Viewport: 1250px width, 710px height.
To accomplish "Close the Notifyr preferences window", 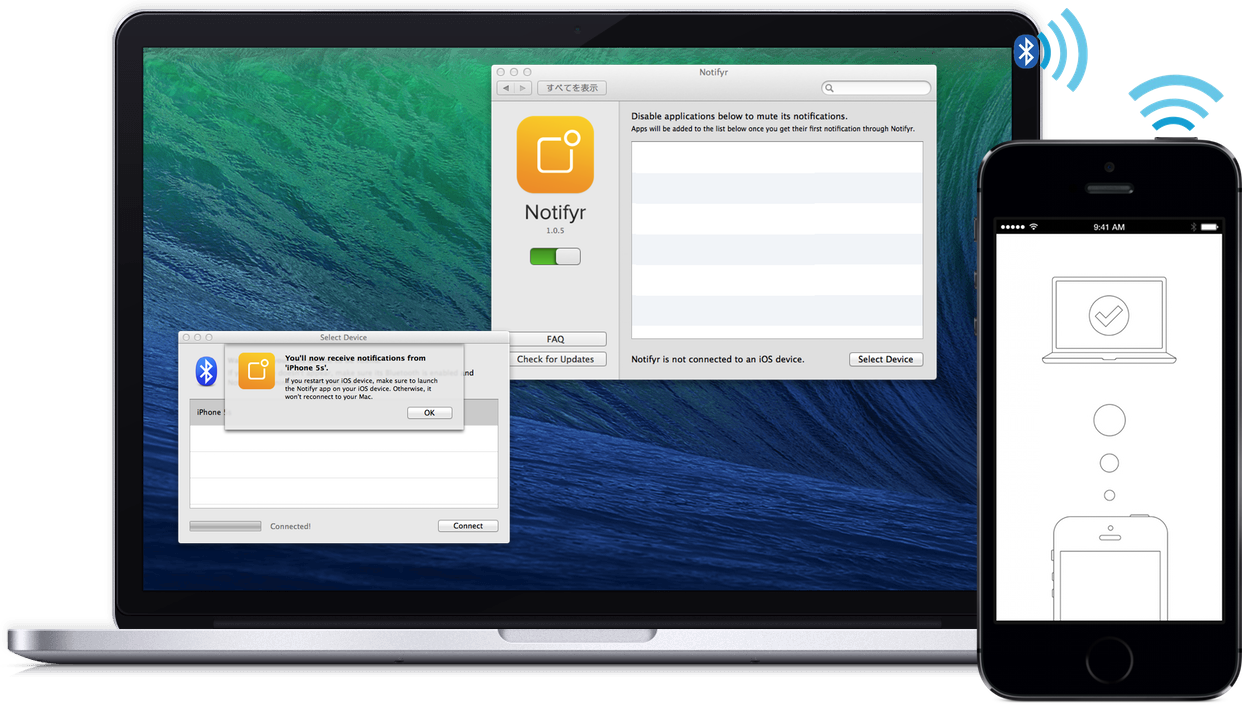I will click(x=502, y=72).
